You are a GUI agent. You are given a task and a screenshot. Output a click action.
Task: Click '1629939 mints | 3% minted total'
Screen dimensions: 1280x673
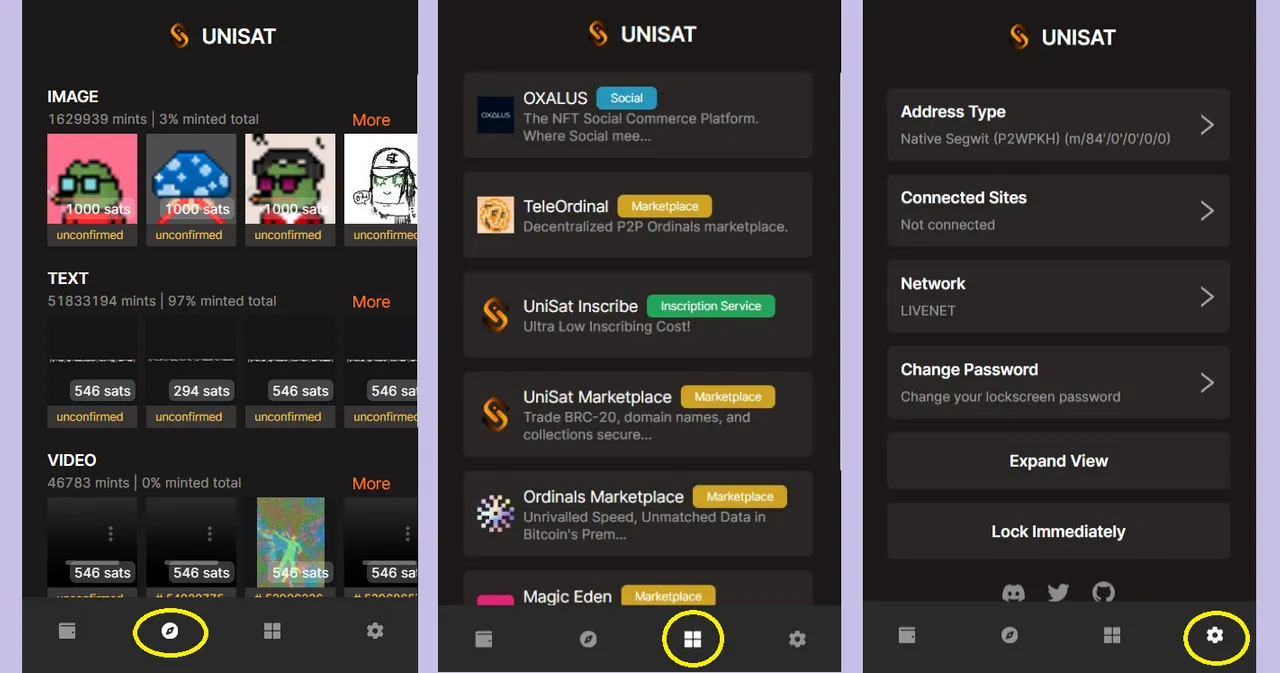coord(153,119)
